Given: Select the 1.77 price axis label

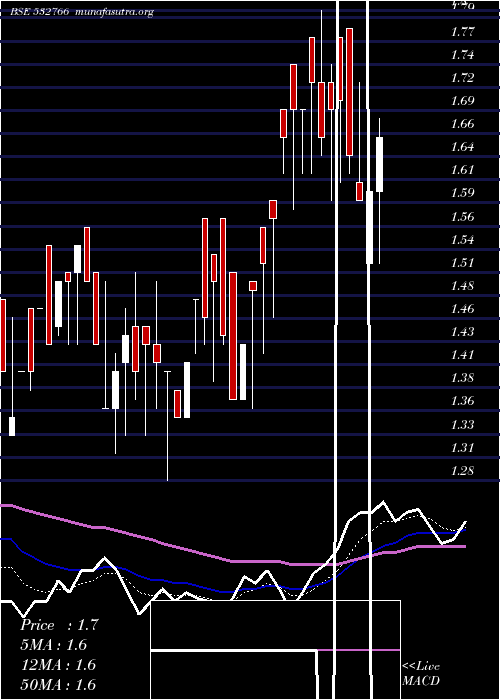Looking at the screenshot, I should pos(462,32).
